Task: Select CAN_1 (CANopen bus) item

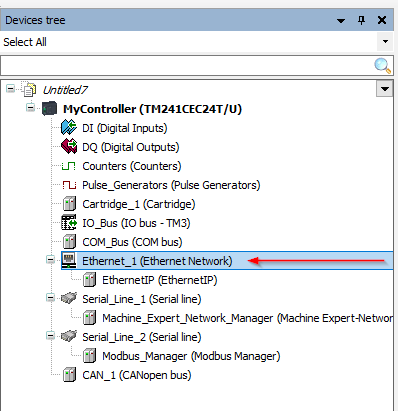Action: [x=137, y=375]
